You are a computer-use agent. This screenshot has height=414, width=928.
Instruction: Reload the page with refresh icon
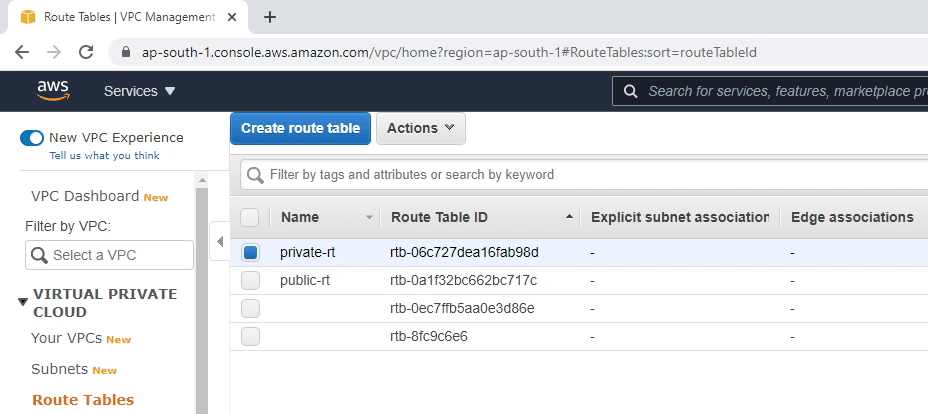click(x=86, y=52)
